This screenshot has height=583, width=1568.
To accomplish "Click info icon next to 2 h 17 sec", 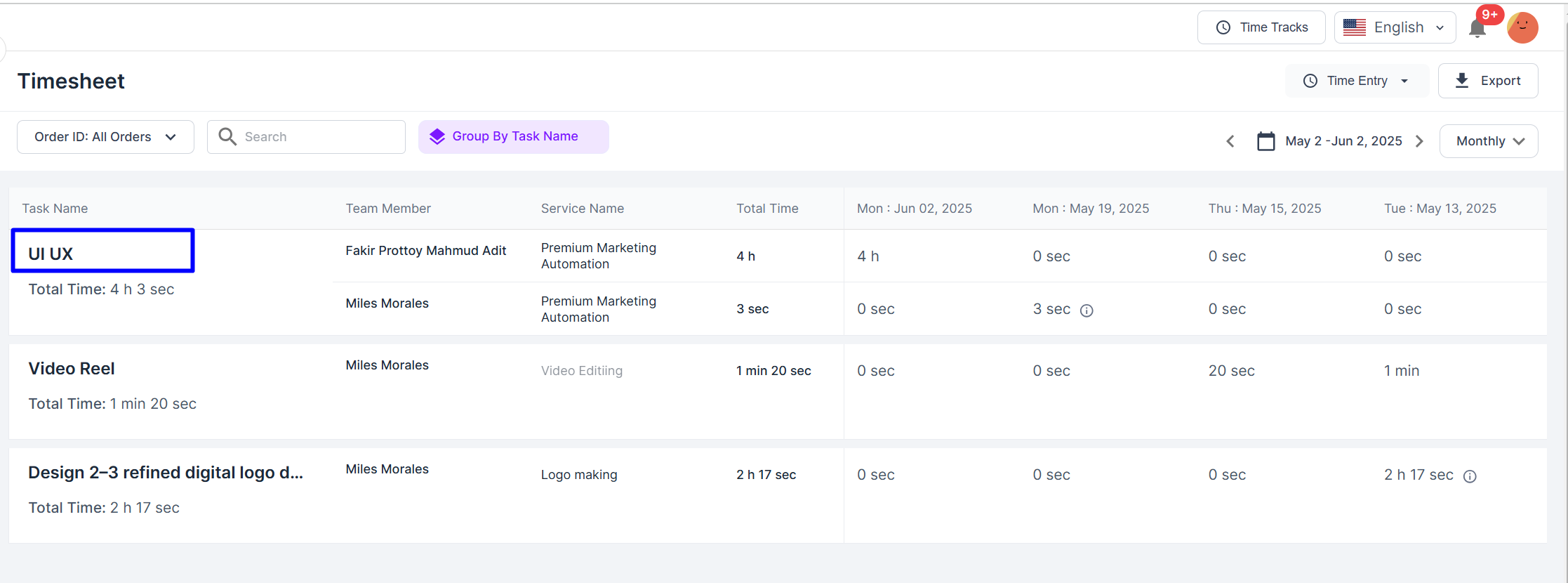I will coord(1470,476).
